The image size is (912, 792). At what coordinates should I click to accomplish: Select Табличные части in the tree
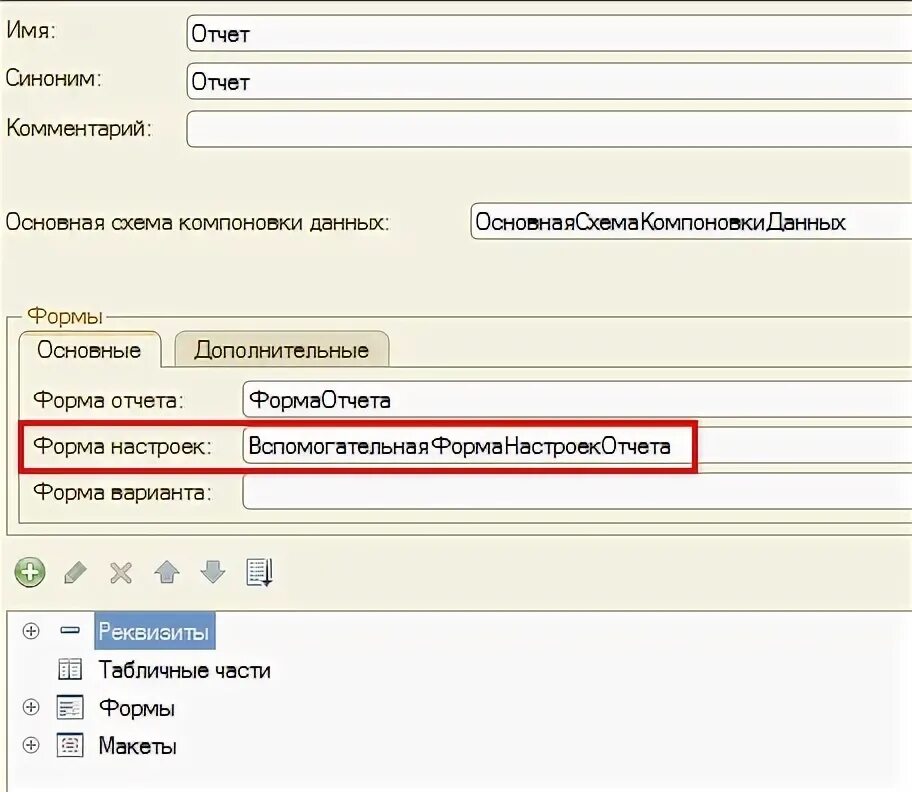point(185,670)
